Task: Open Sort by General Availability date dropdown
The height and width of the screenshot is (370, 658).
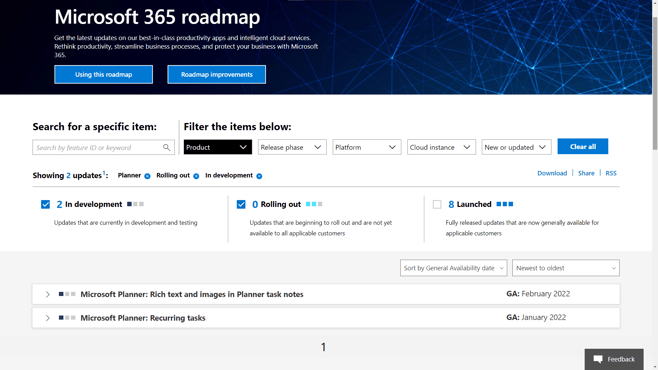Action: point(454,268)
